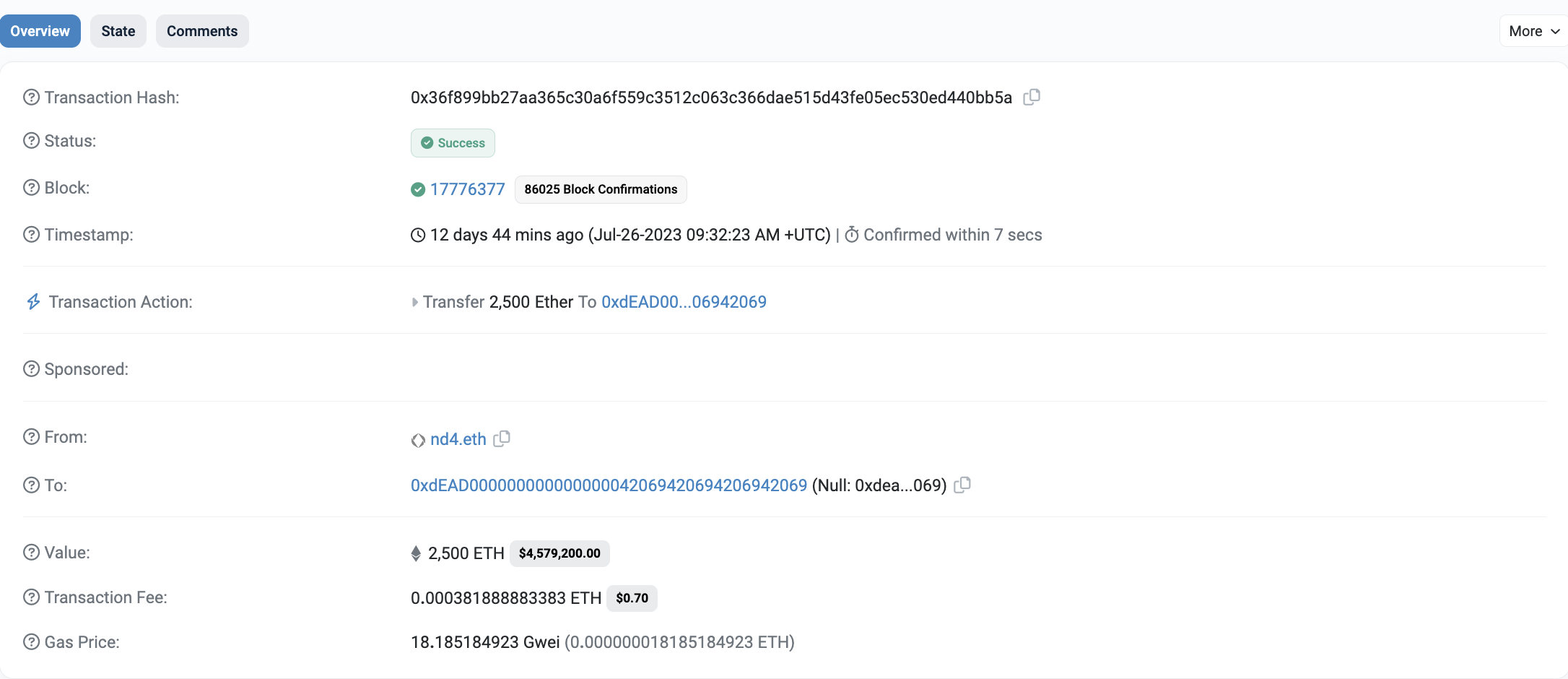This screenshot has width=1568, height=679.
Task: Open the nd4.eth sender address link
Action: point(458,439)
